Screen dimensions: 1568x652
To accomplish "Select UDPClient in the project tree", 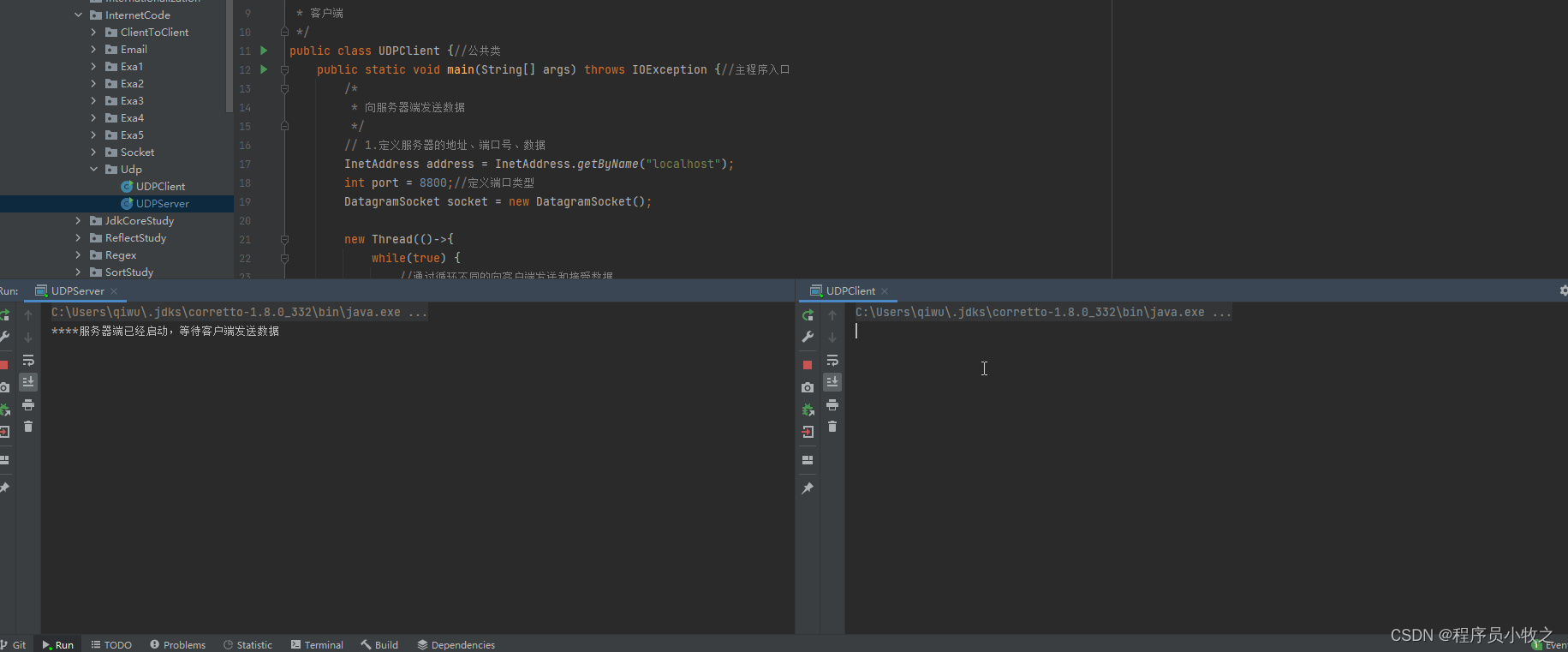I will tap(160, 186).
